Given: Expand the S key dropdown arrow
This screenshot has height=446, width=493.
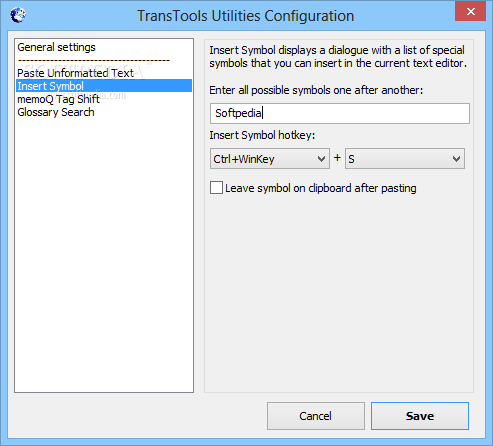Looking at the screenshot, I should 456,159.
